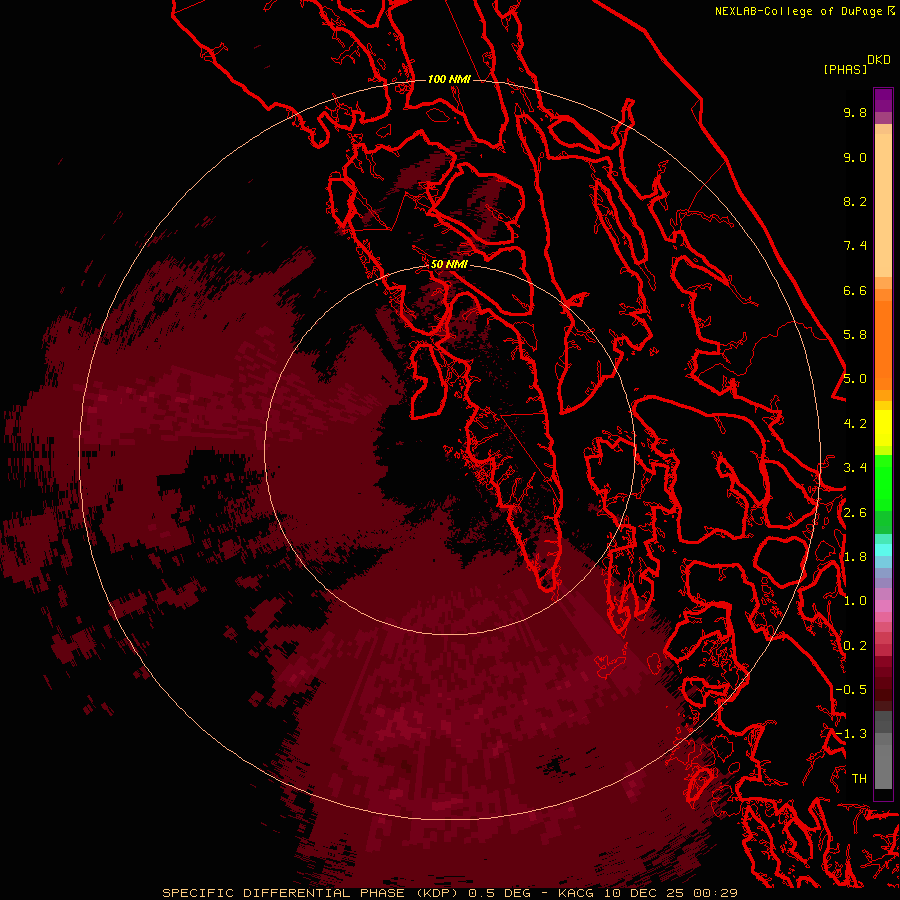Click the [PHAS] label above the color scale
This screenshot has height=900, width=900.
click(x=845, y=69)
